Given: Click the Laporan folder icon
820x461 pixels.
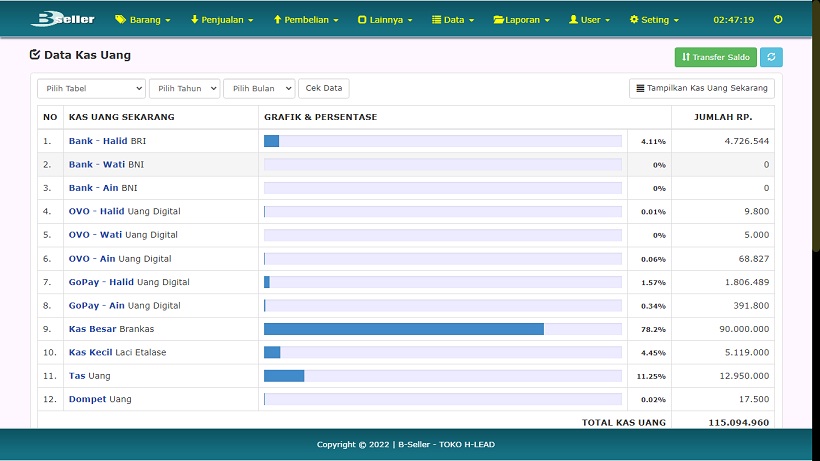Looking at the screenshot, I should pyautogui.click(x=498, y=19).
